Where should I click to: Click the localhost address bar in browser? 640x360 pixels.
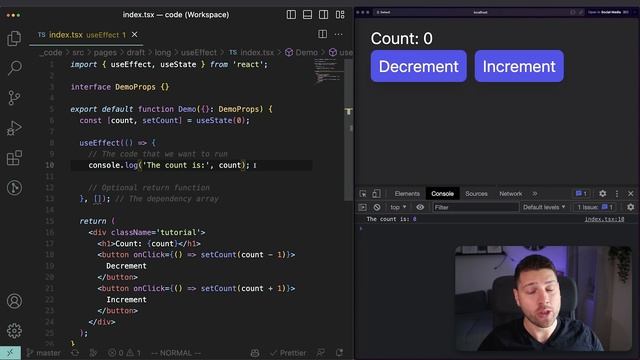tap(480, 12)
